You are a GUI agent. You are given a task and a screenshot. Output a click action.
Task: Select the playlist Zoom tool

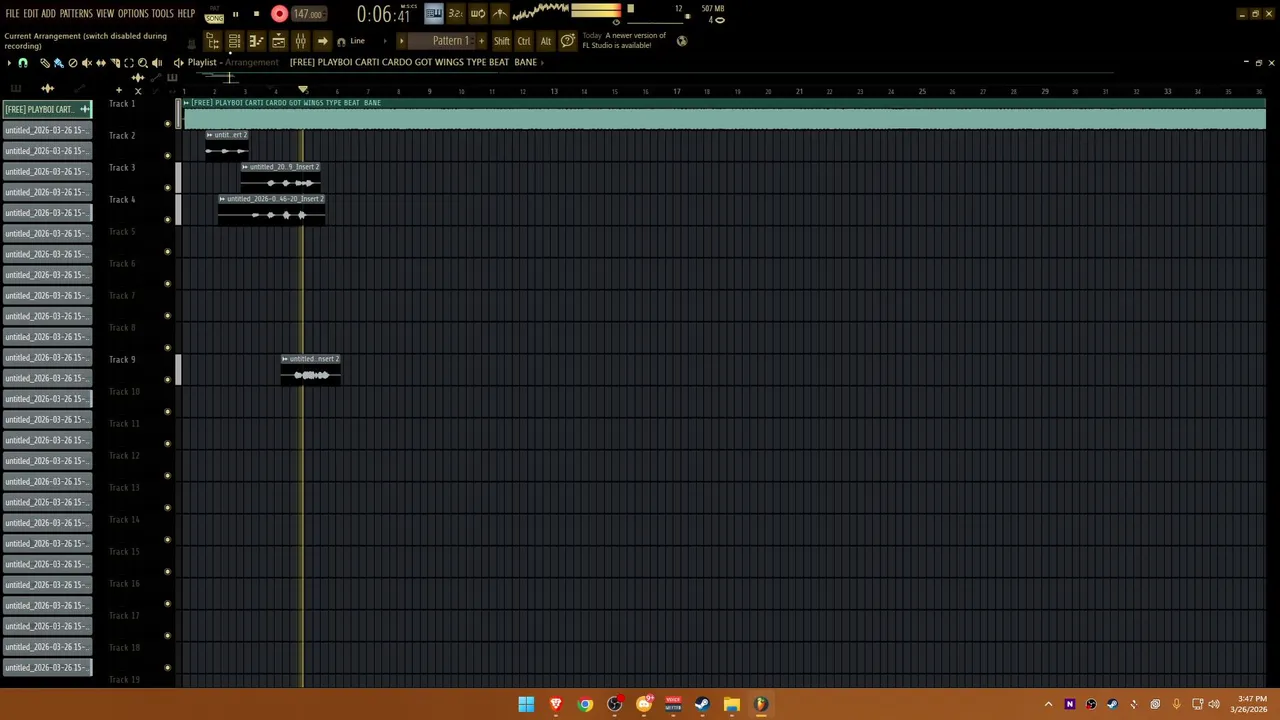(x=142, y=63)
